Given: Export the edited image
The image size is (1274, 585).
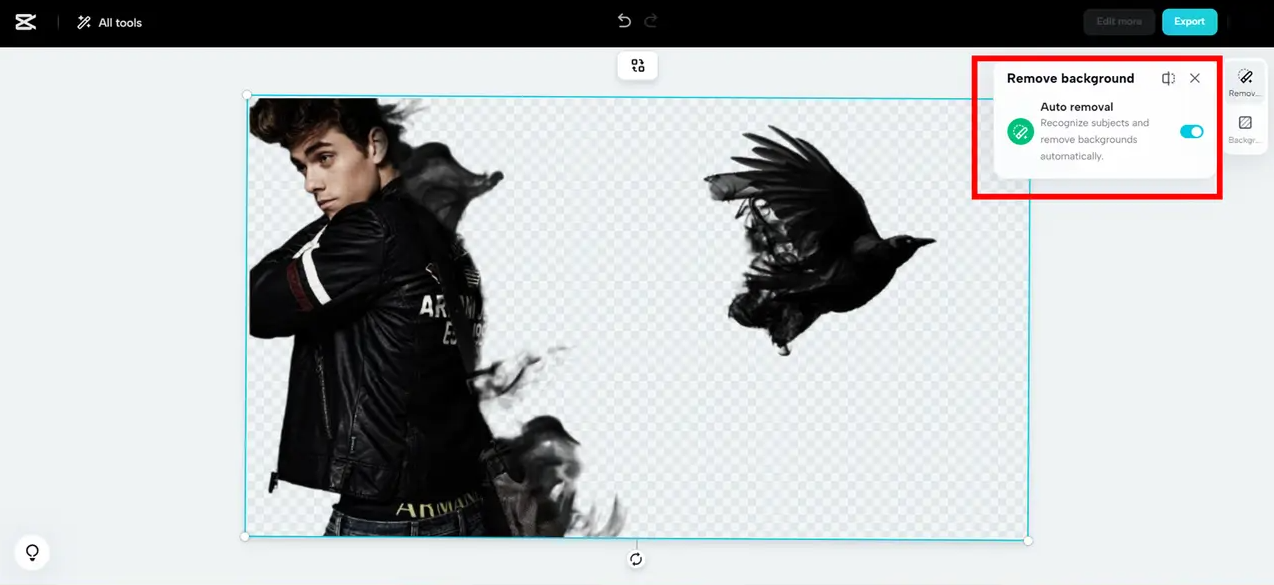Looking at the screenshot, I should [1189, 22].
